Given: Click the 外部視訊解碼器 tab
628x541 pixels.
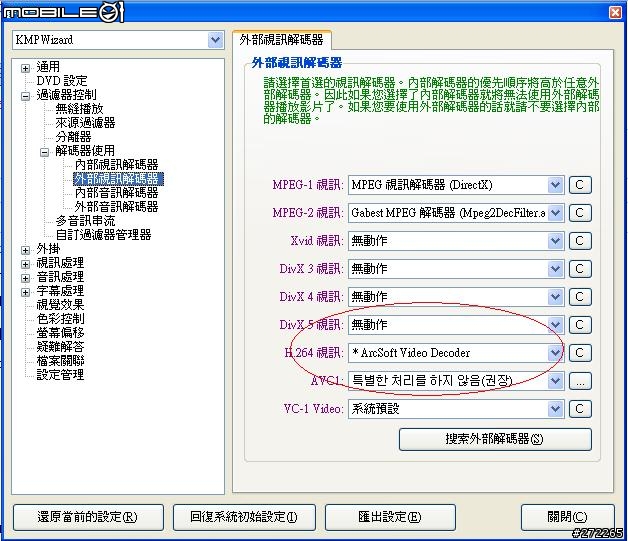Looking at the screenshot, I should 282,40.
